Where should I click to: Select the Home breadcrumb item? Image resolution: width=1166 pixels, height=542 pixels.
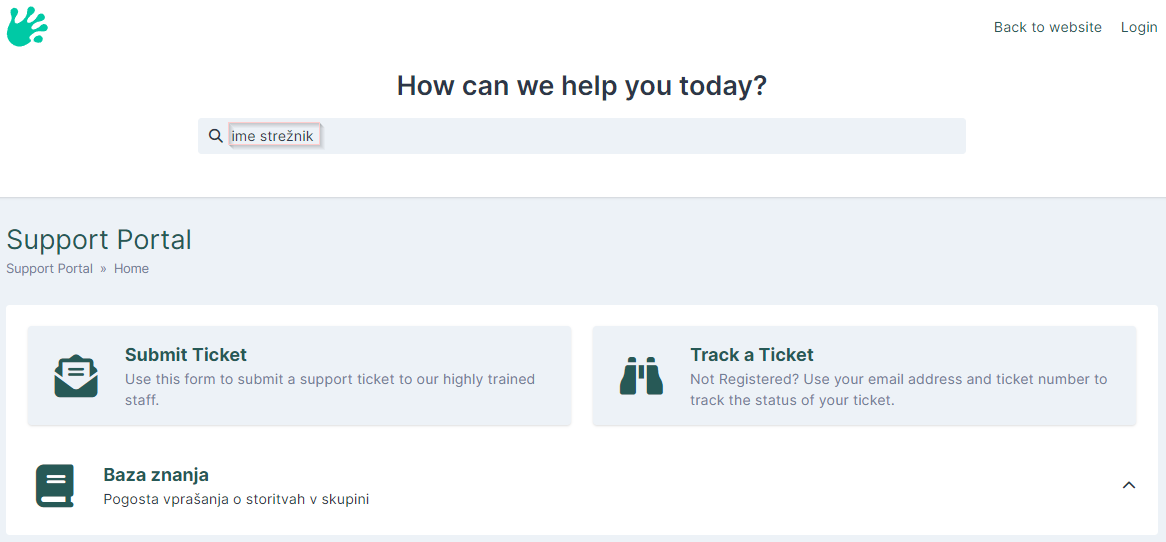click(x=131, y=268)
